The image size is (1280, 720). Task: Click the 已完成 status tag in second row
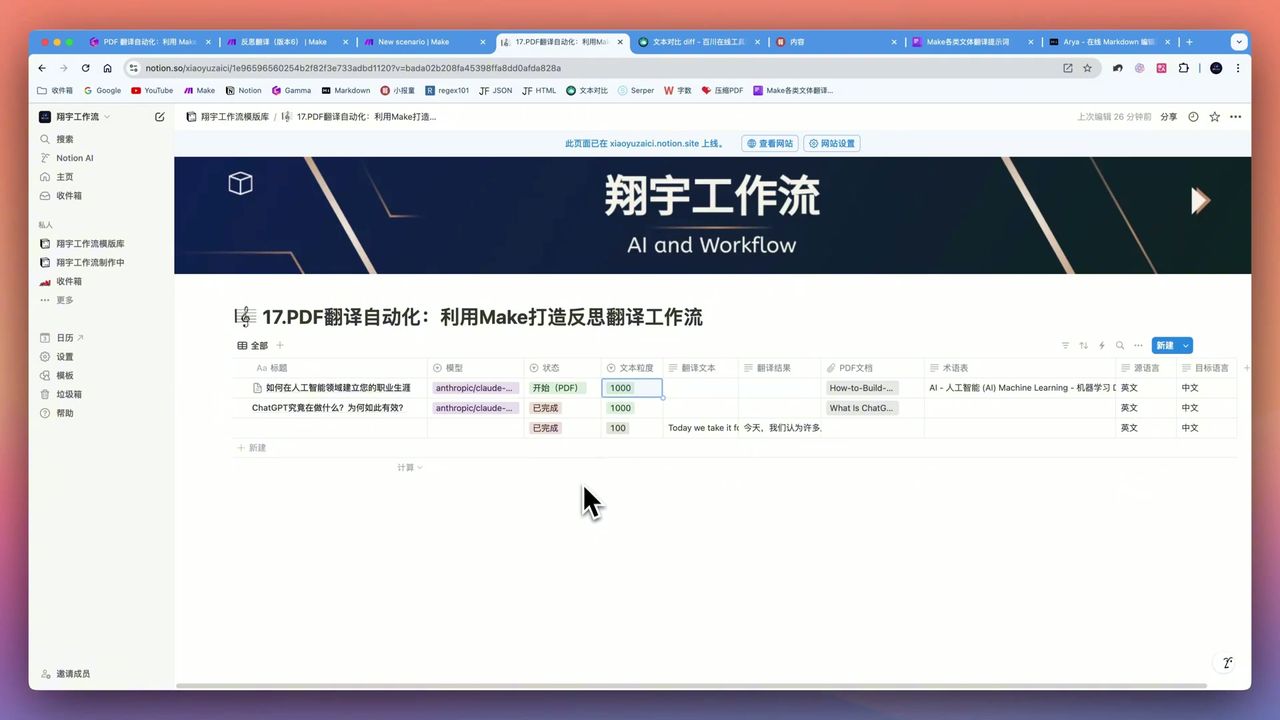coord(545,408)
